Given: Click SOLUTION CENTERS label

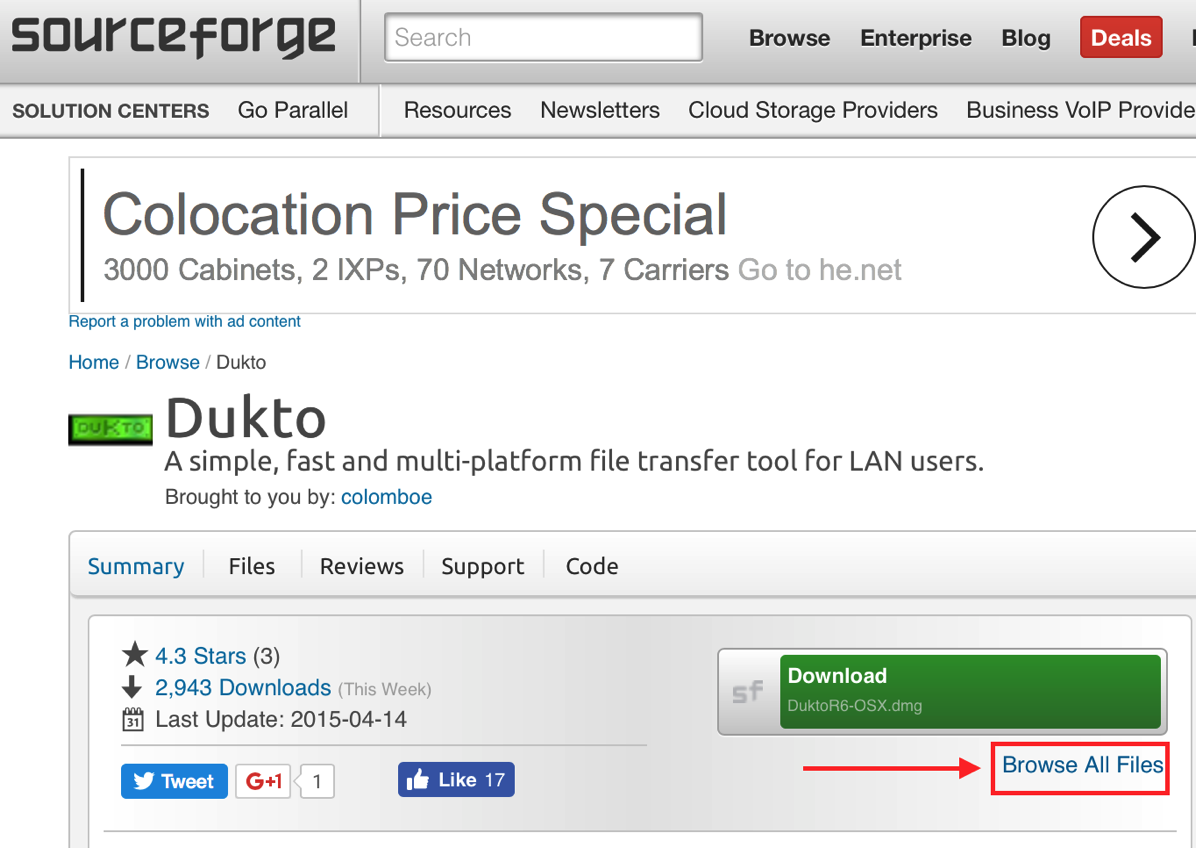Looking at the screenshot, I should point(111,111).
